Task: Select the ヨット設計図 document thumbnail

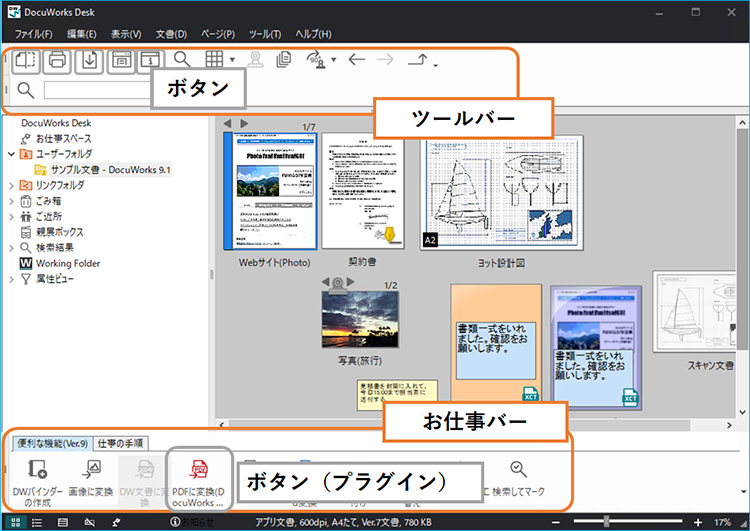Action: (x=501, y=192)
